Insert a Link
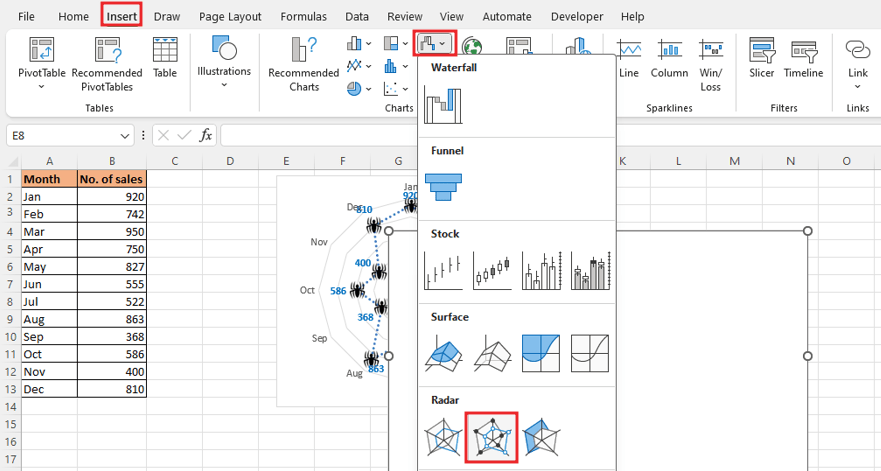881x471 pixels. click(857, 64)
